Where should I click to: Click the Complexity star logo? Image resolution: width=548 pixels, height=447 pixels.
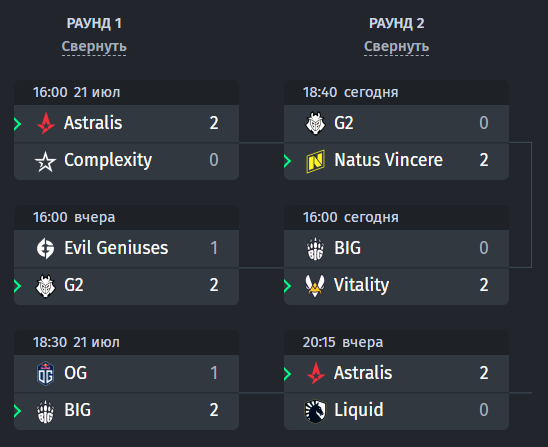pyautogui.click(x=45, y=161)
